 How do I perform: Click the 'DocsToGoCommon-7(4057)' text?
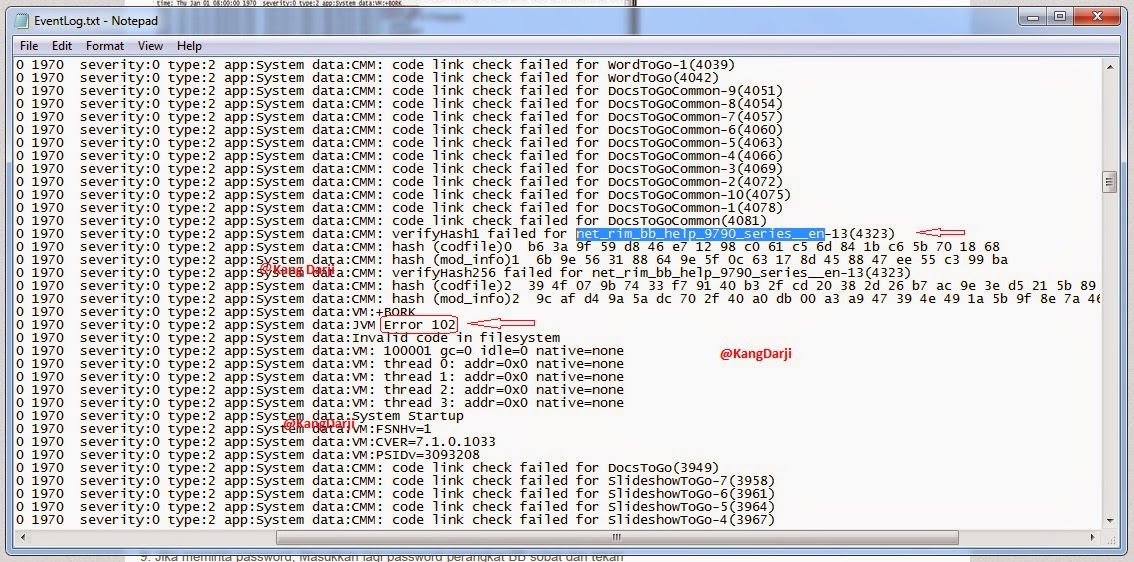(696, 116)
